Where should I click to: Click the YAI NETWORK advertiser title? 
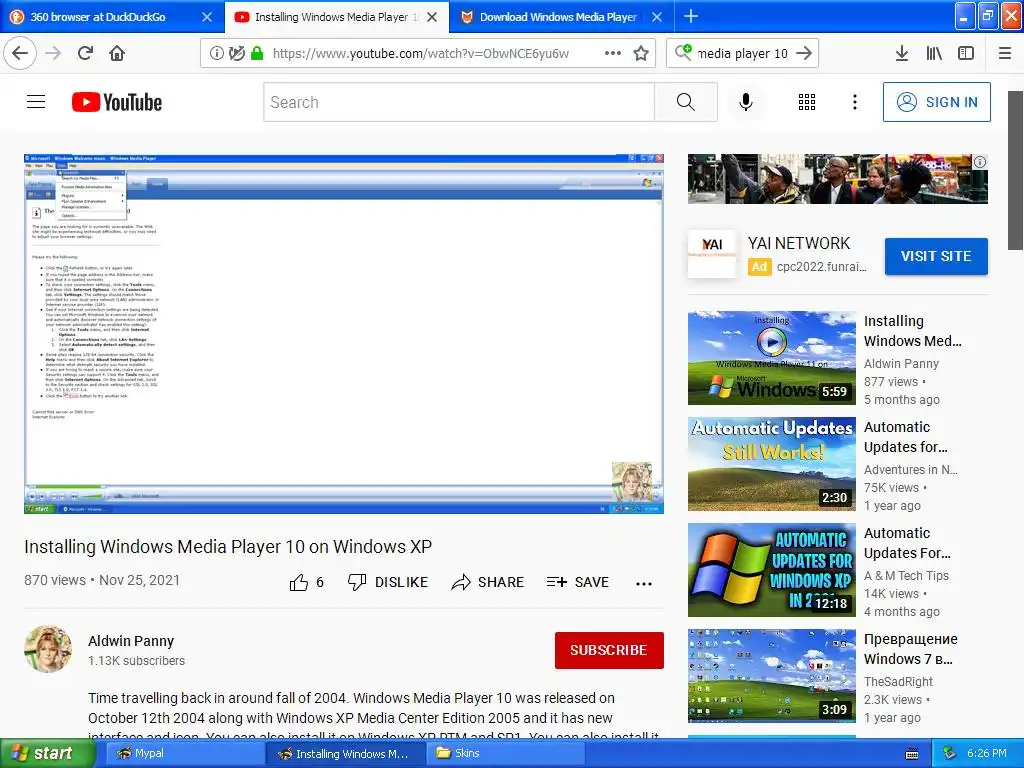pyautogui.click(x=799, y=243)
